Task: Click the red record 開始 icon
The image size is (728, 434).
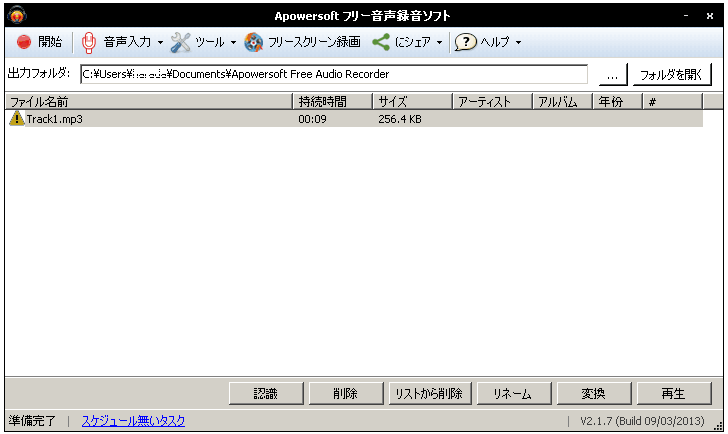Action: tap(24, 42)
